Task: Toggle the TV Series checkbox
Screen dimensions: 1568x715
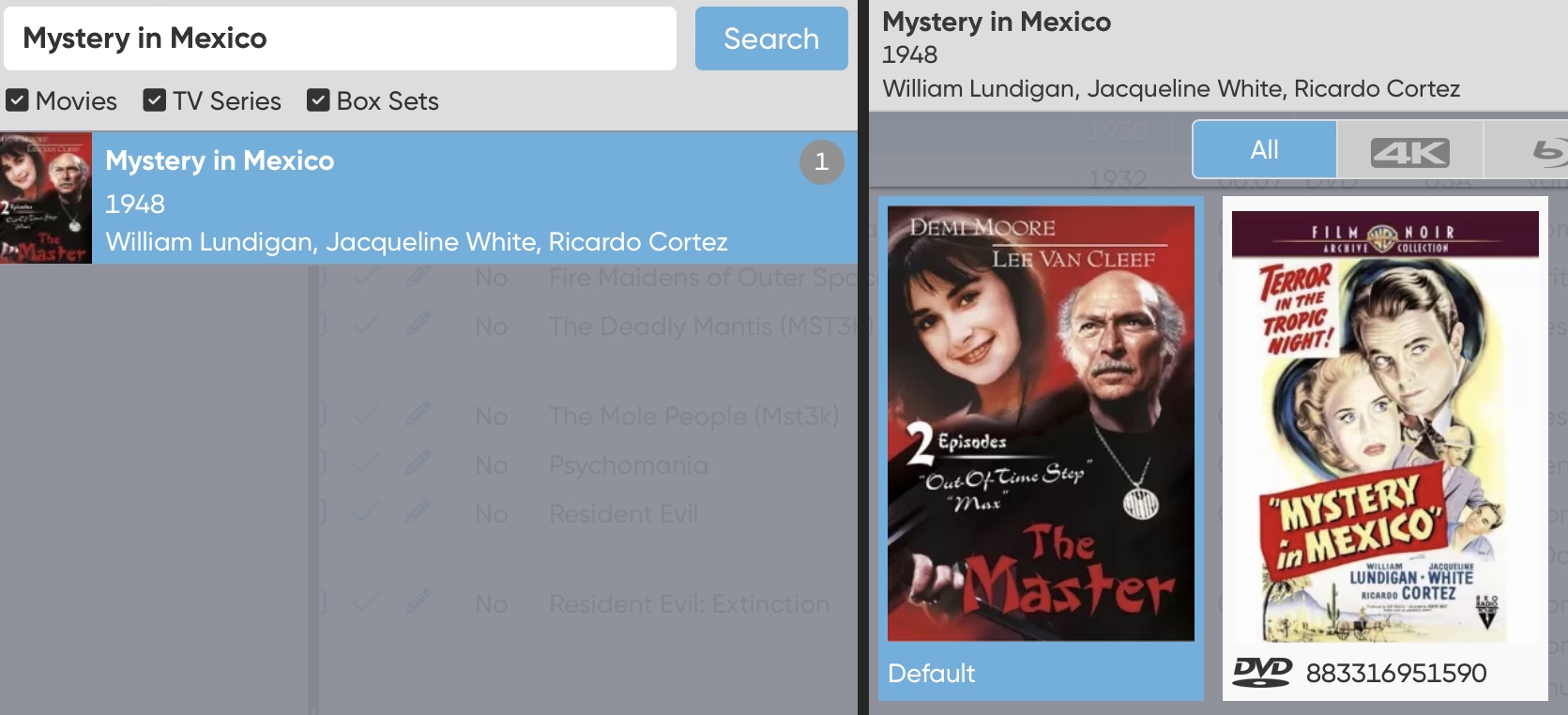Action: [155, 100]
